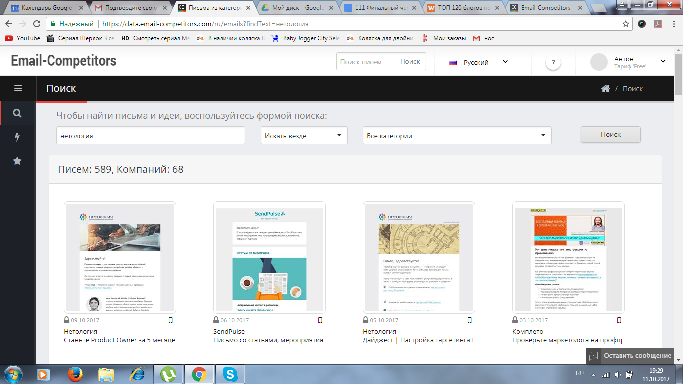Viewport: 683px width, 384px height.
Task: Open the SendPulse email thumbnail
Action: coord(269,257)
